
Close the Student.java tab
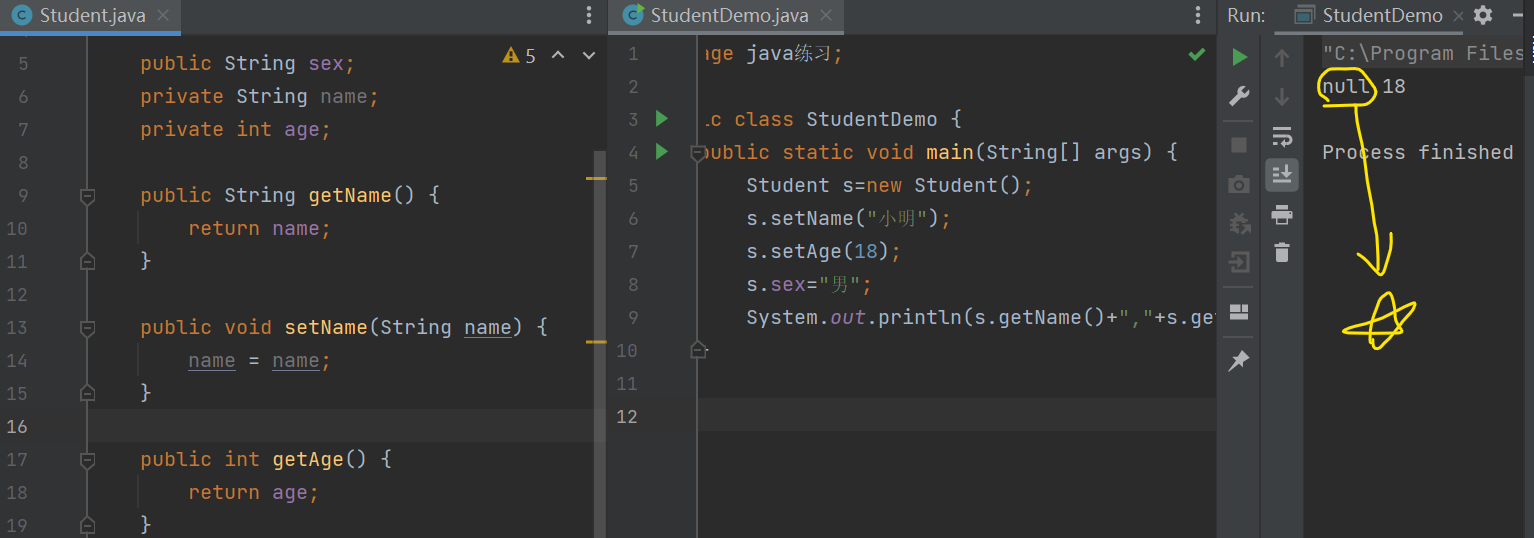(164, 15)
